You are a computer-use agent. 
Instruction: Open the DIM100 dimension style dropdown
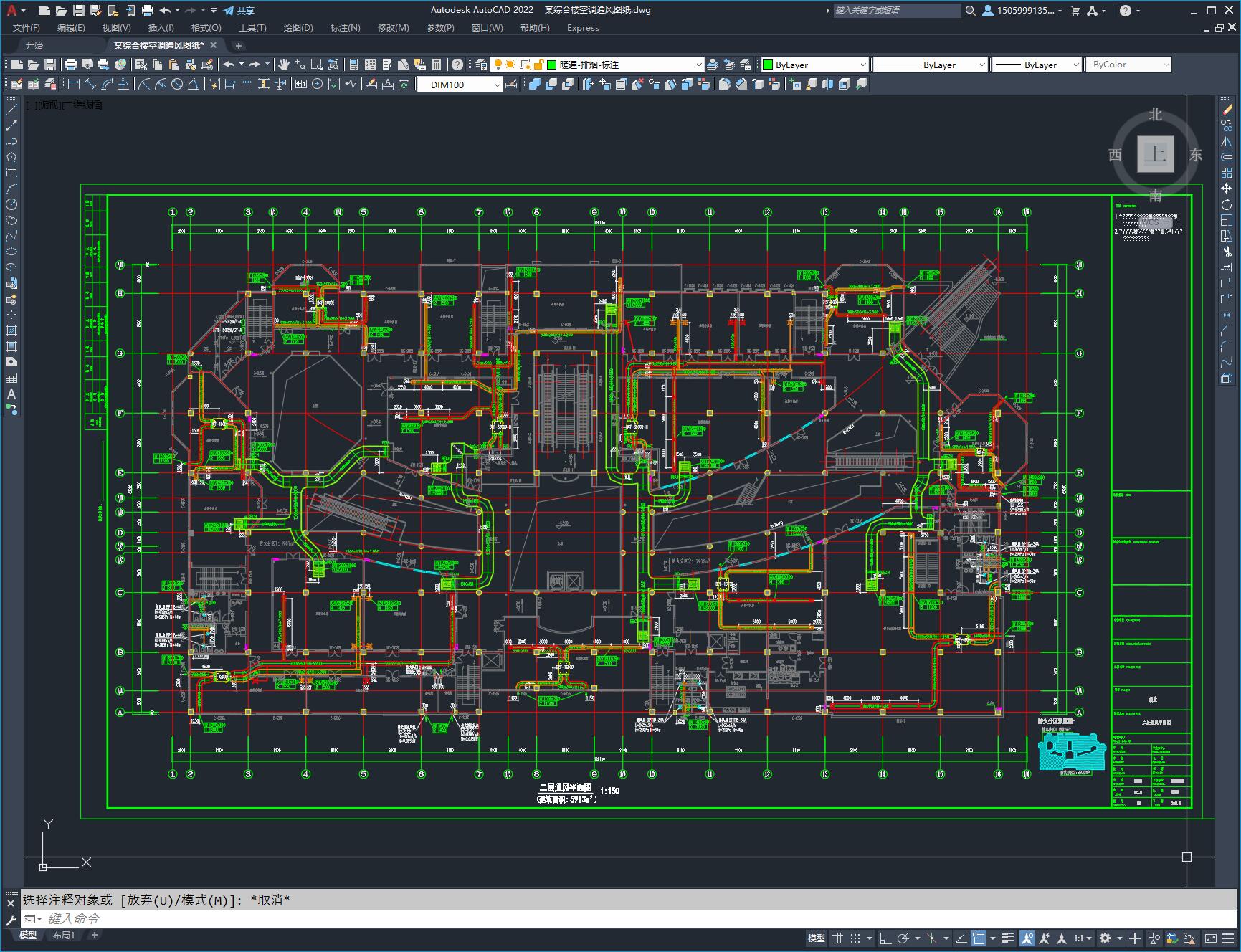click(x=498, y=85)
